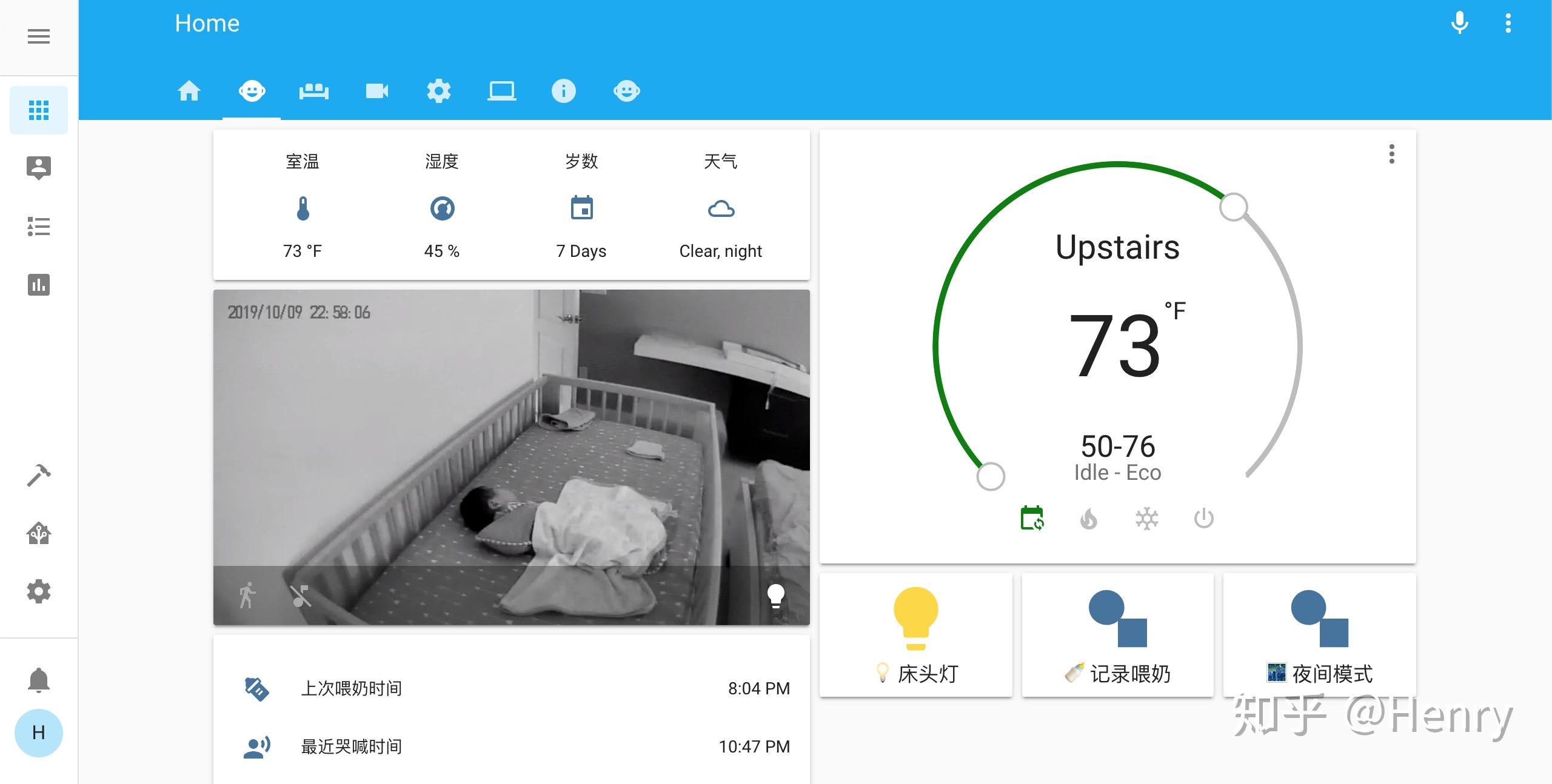The width and height of the screenshot is (1552, 784).
Task: Open Developer Tools via the hammer icon
Action: [x=38, y=474]
